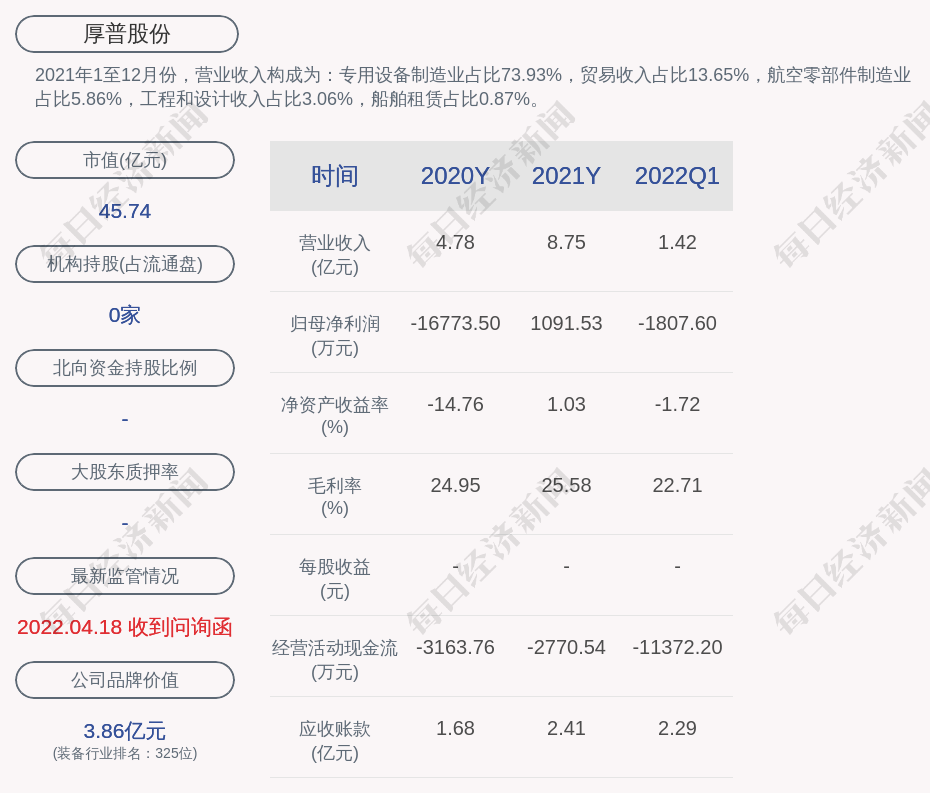Click the 2020Y revenue value 4.78

pos(455,243)
